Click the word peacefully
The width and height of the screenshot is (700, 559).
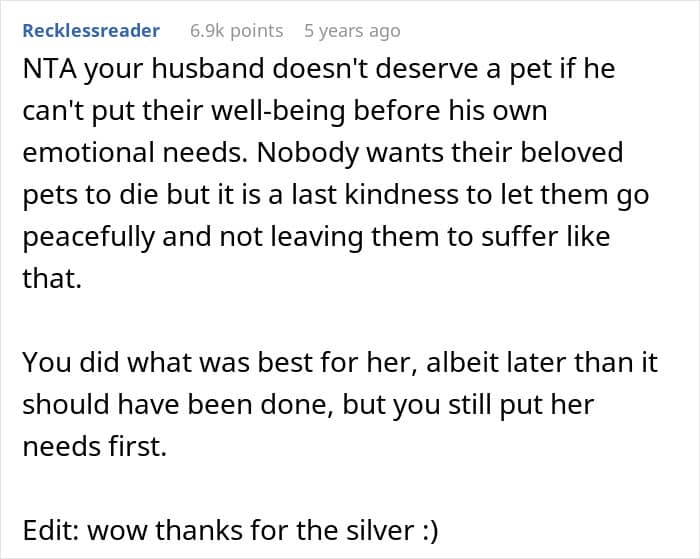pos(88,237)
